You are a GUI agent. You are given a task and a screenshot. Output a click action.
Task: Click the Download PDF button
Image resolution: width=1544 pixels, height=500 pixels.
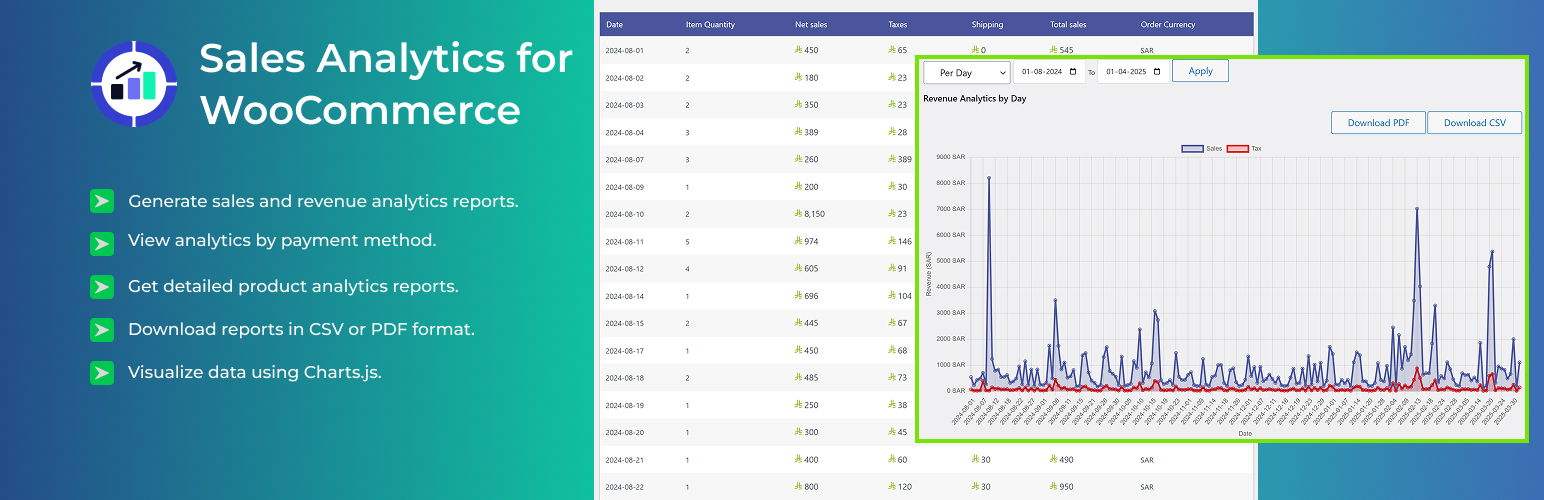(1379, 123)
